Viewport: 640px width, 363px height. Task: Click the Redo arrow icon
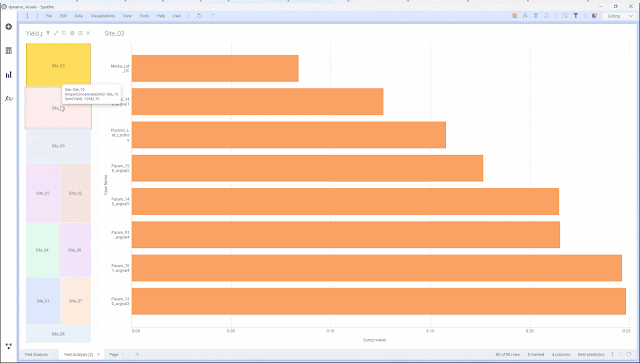[213, 16]
